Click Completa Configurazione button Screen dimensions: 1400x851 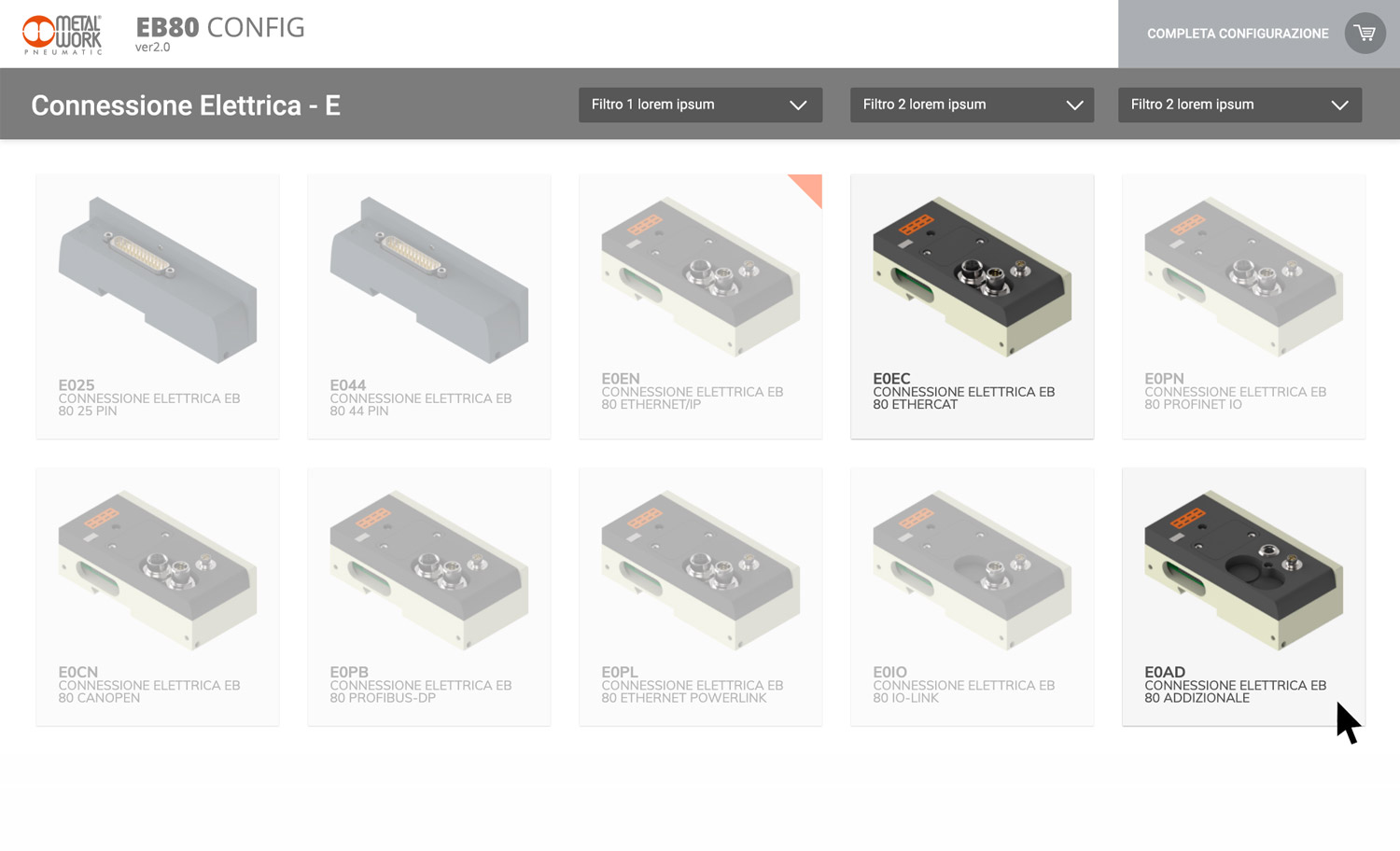[1238, 34]
